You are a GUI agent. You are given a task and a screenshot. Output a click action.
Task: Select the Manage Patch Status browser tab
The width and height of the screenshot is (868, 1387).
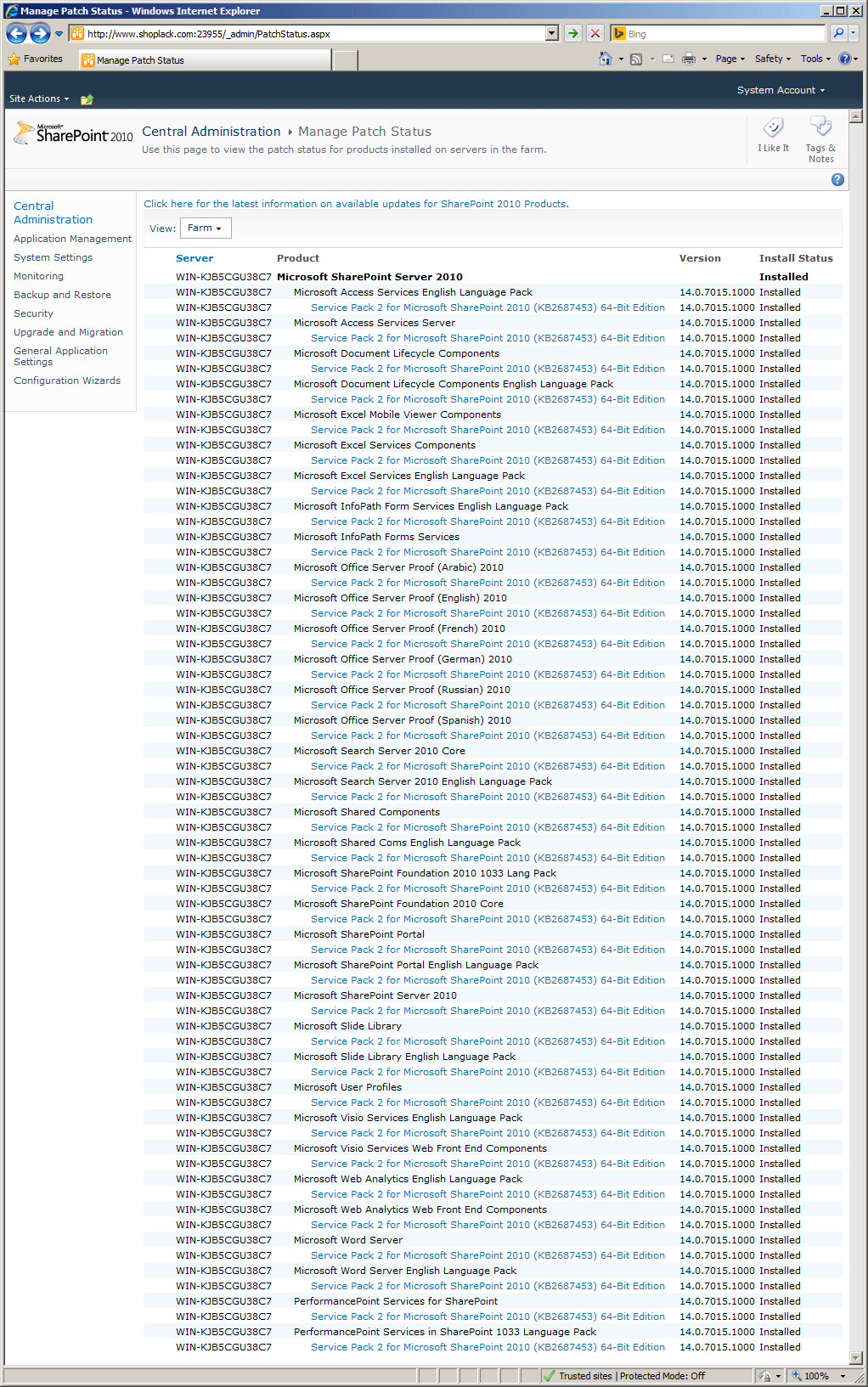coord(205,60)
